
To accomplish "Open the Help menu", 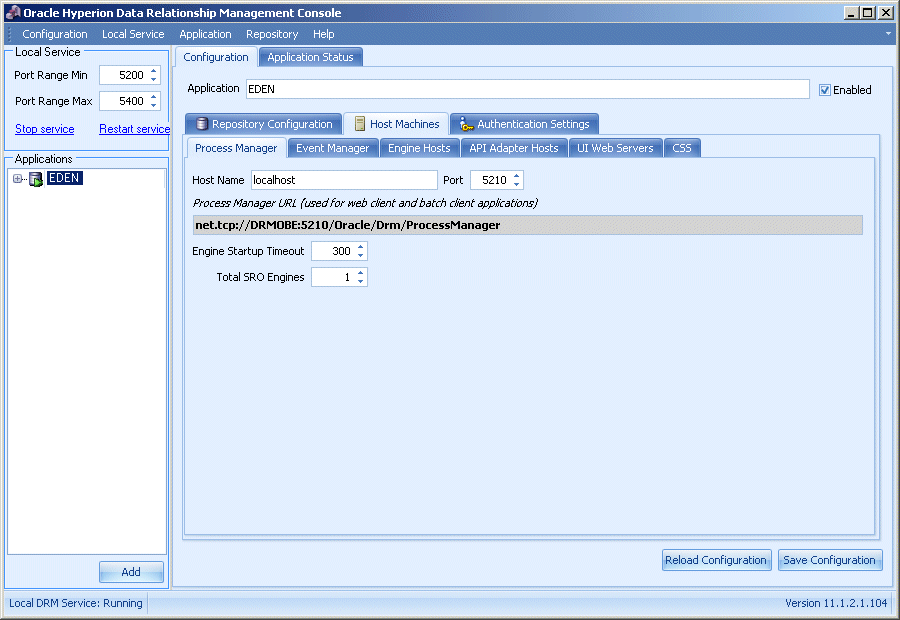I will (324, 34).
